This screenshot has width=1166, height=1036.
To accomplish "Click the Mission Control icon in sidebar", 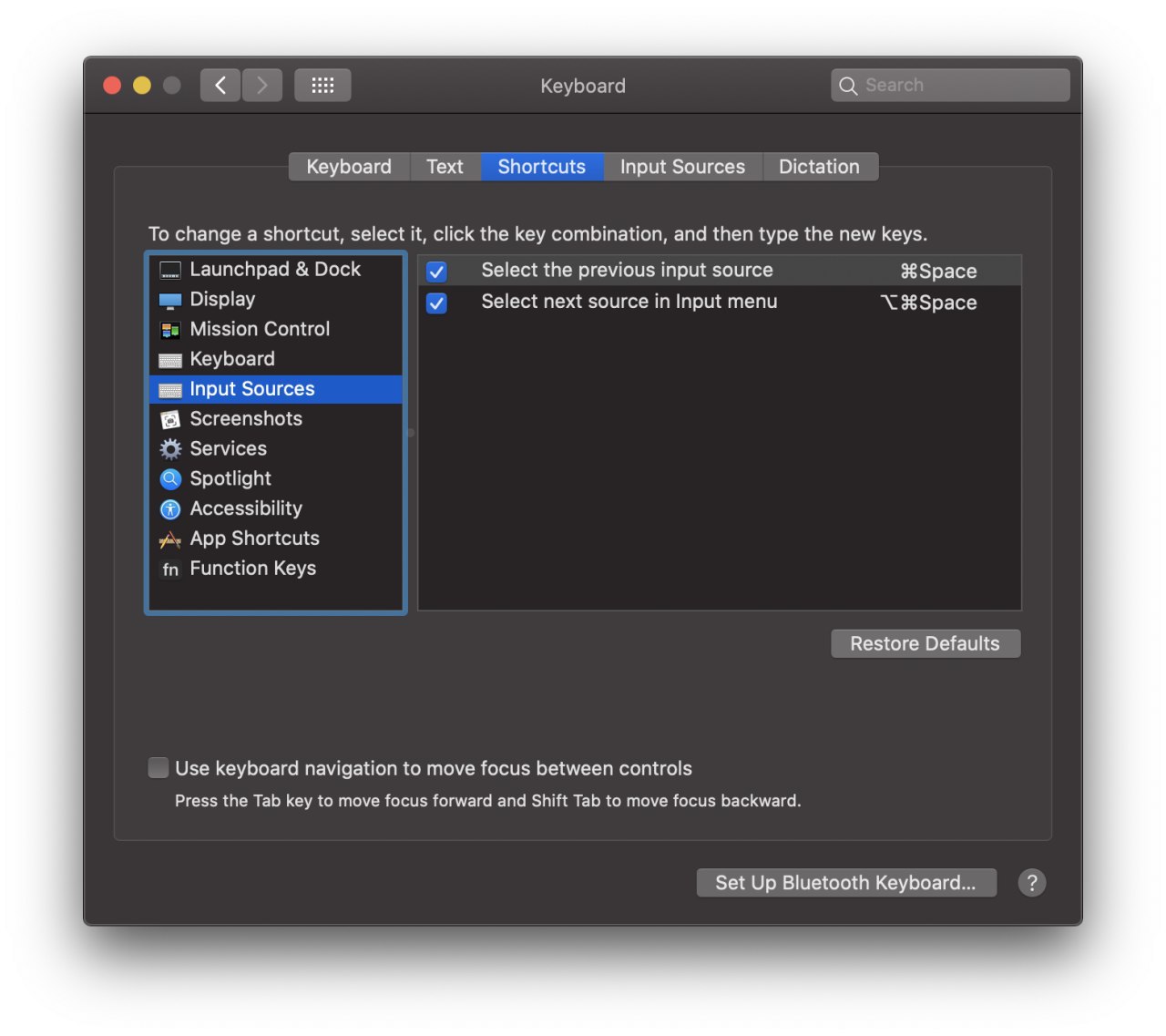I will pyautogui.click(x=170, y=330).
